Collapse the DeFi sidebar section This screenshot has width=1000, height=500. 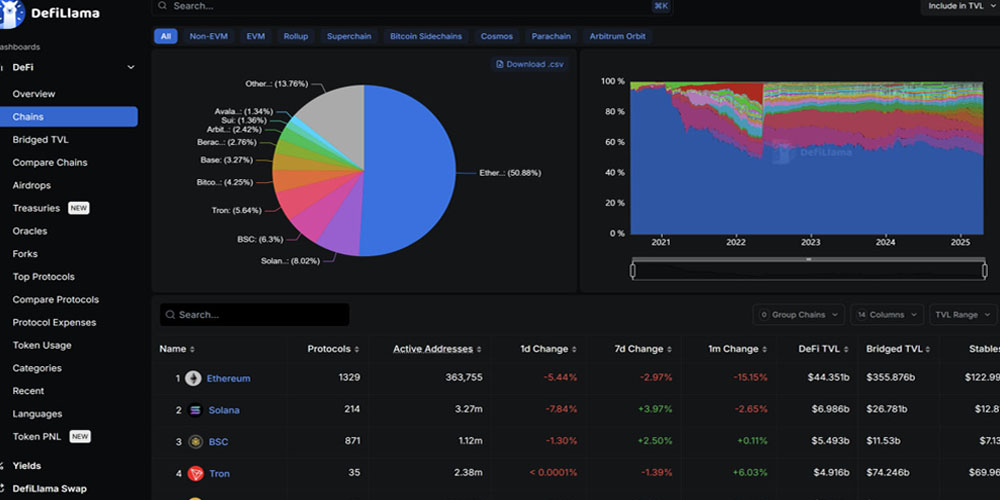point(131,68)
